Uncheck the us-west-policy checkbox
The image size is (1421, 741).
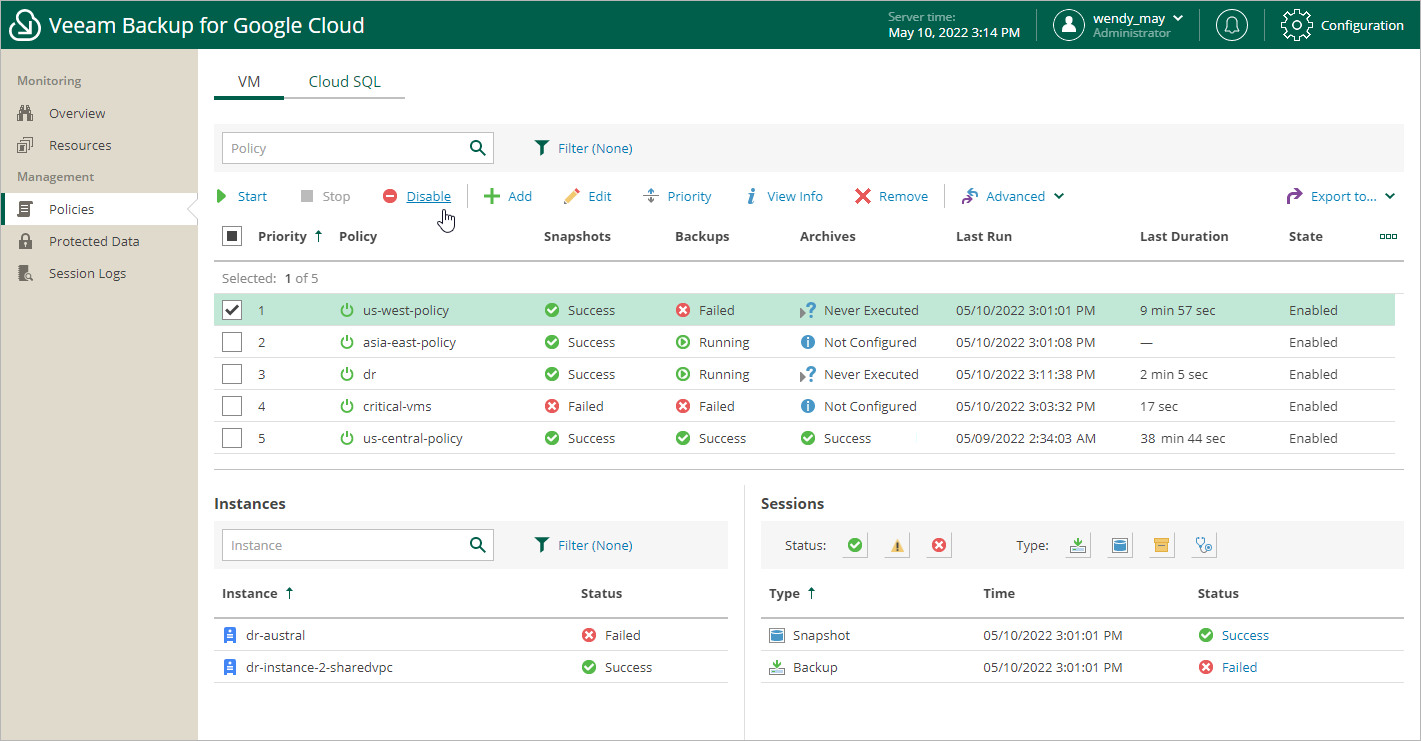click(232, 310)
